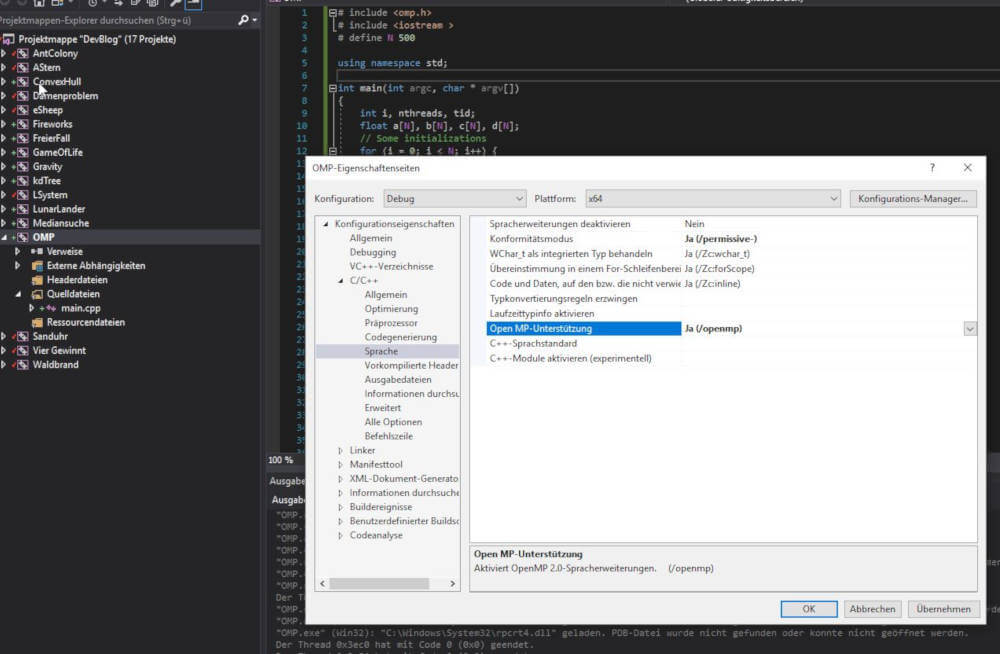Click the AntColony project icon
Image resolution: width=1000 pixels, height=654 pixels.
coord(22,54)
